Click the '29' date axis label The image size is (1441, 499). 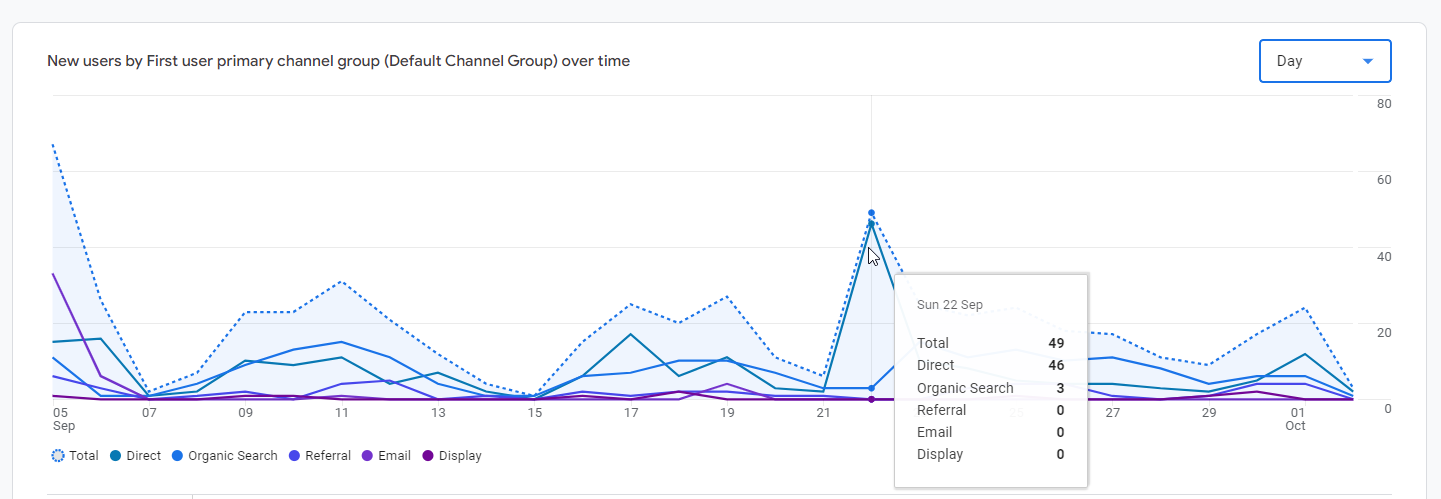[x=1208, y=412]
